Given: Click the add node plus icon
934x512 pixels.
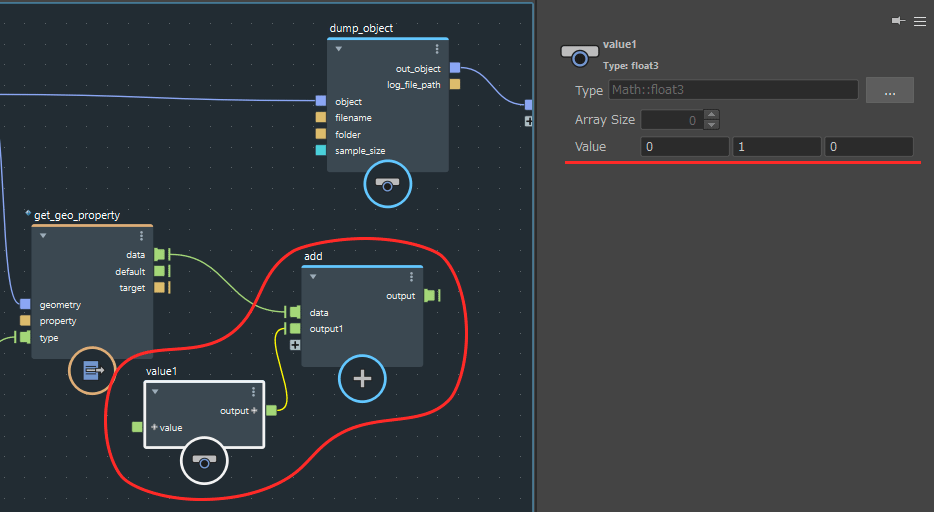Looking at the screenshot, I should click(362, 378).
